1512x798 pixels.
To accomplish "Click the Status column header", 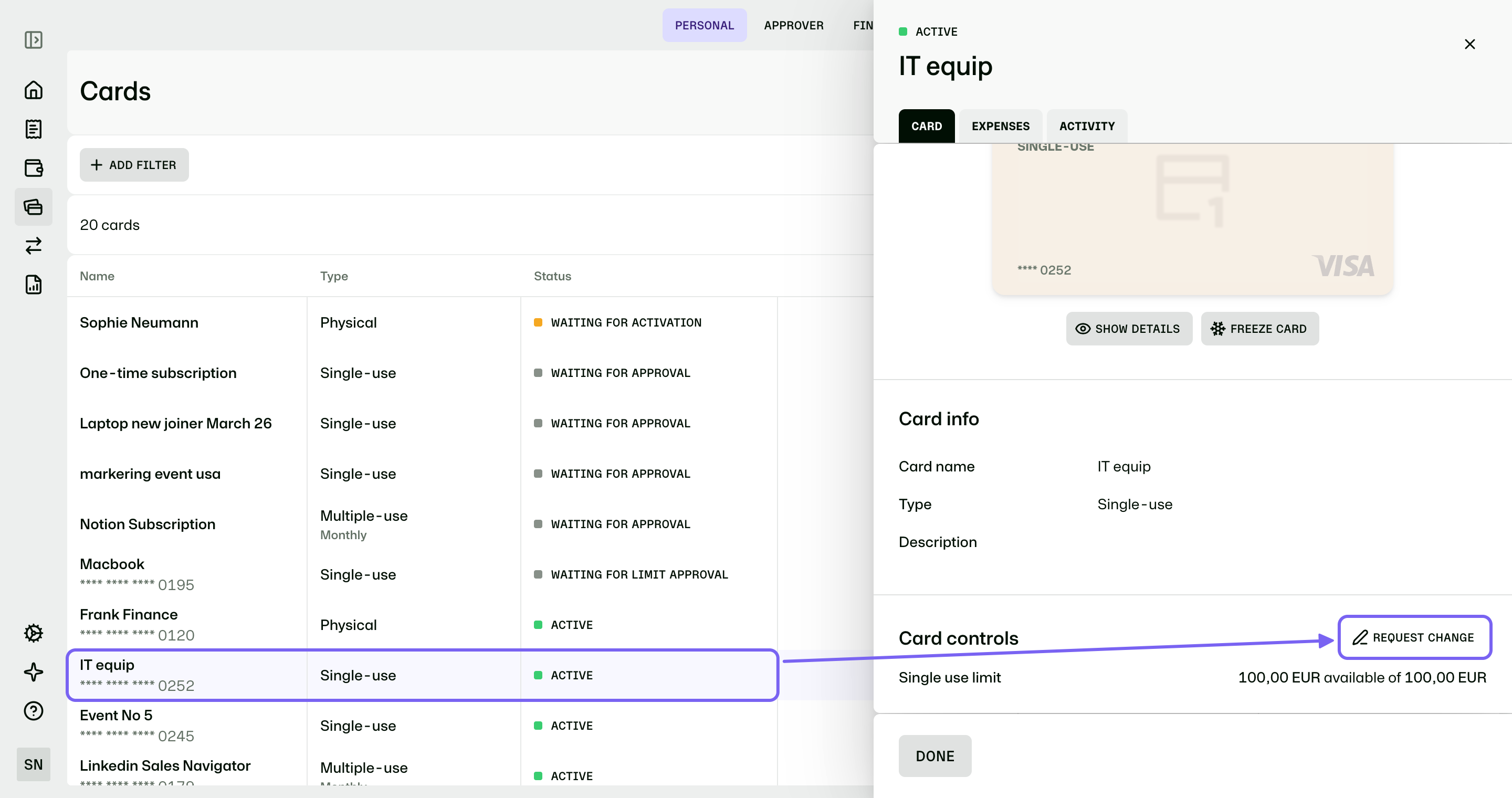I will click(552, 276).
